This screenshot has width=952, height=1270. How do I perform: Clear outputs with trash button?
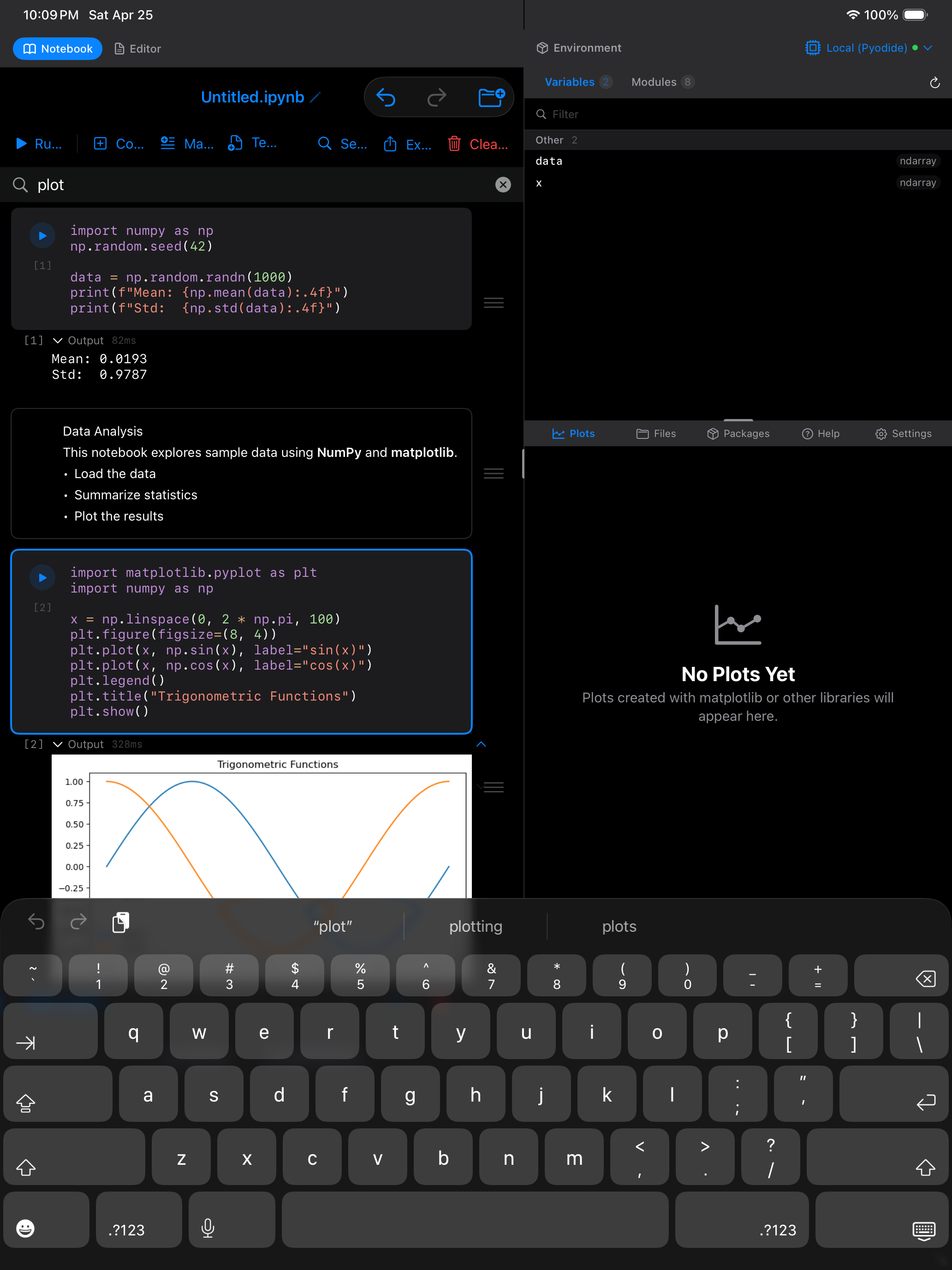tap(477, 144)
